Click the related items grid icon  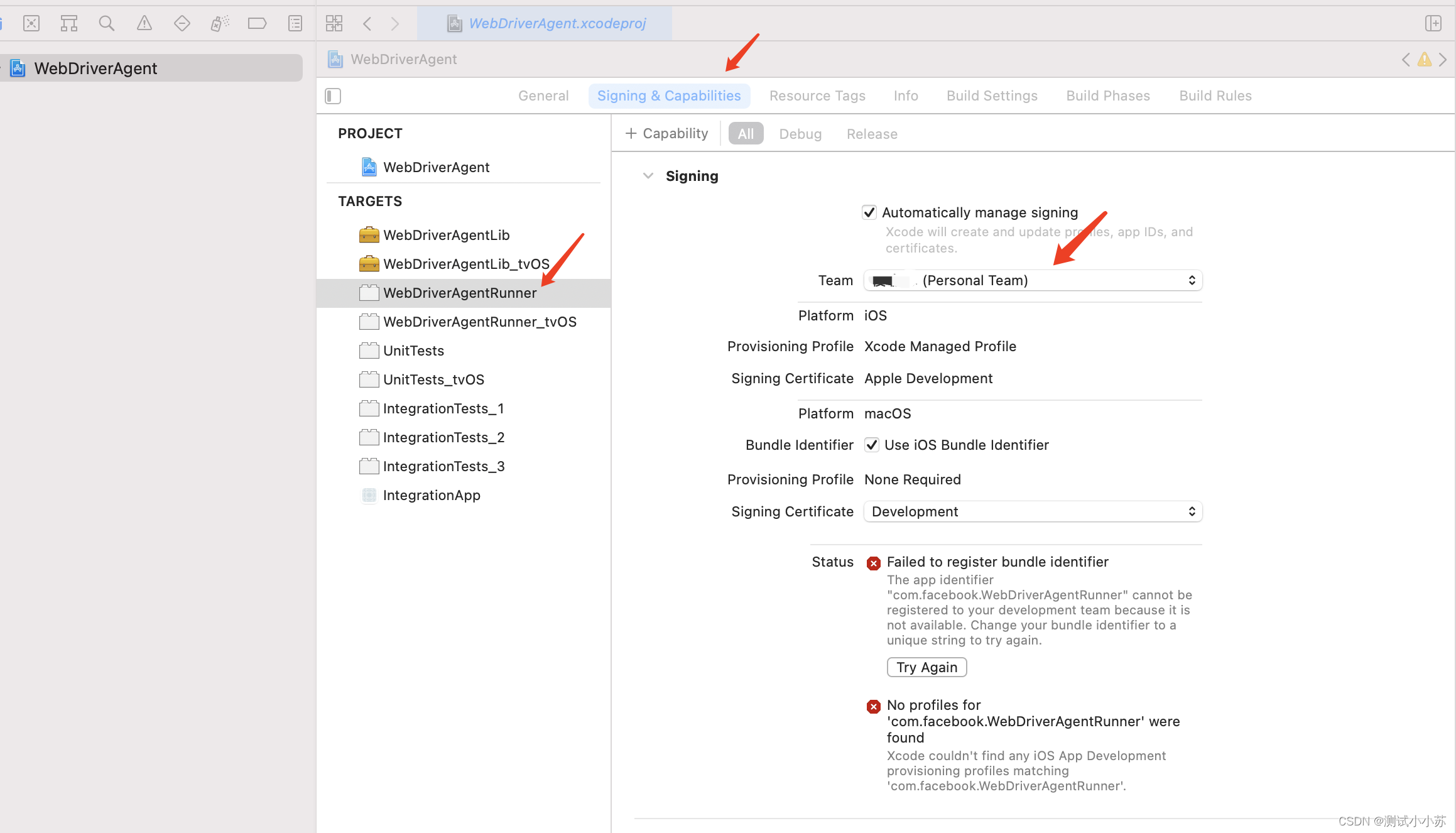334,24
